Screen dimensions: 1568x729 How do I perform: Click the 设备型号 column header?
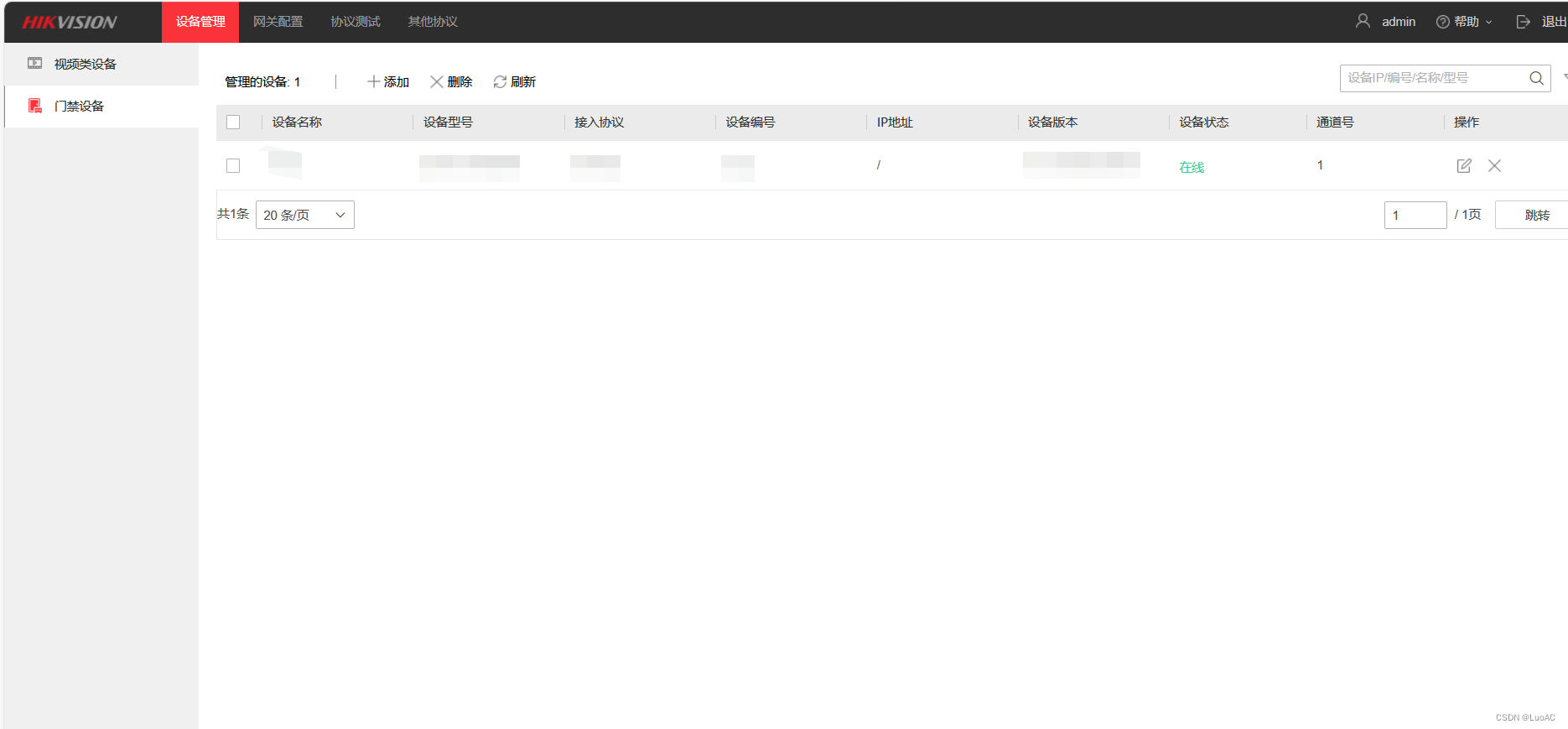(448, 122)
